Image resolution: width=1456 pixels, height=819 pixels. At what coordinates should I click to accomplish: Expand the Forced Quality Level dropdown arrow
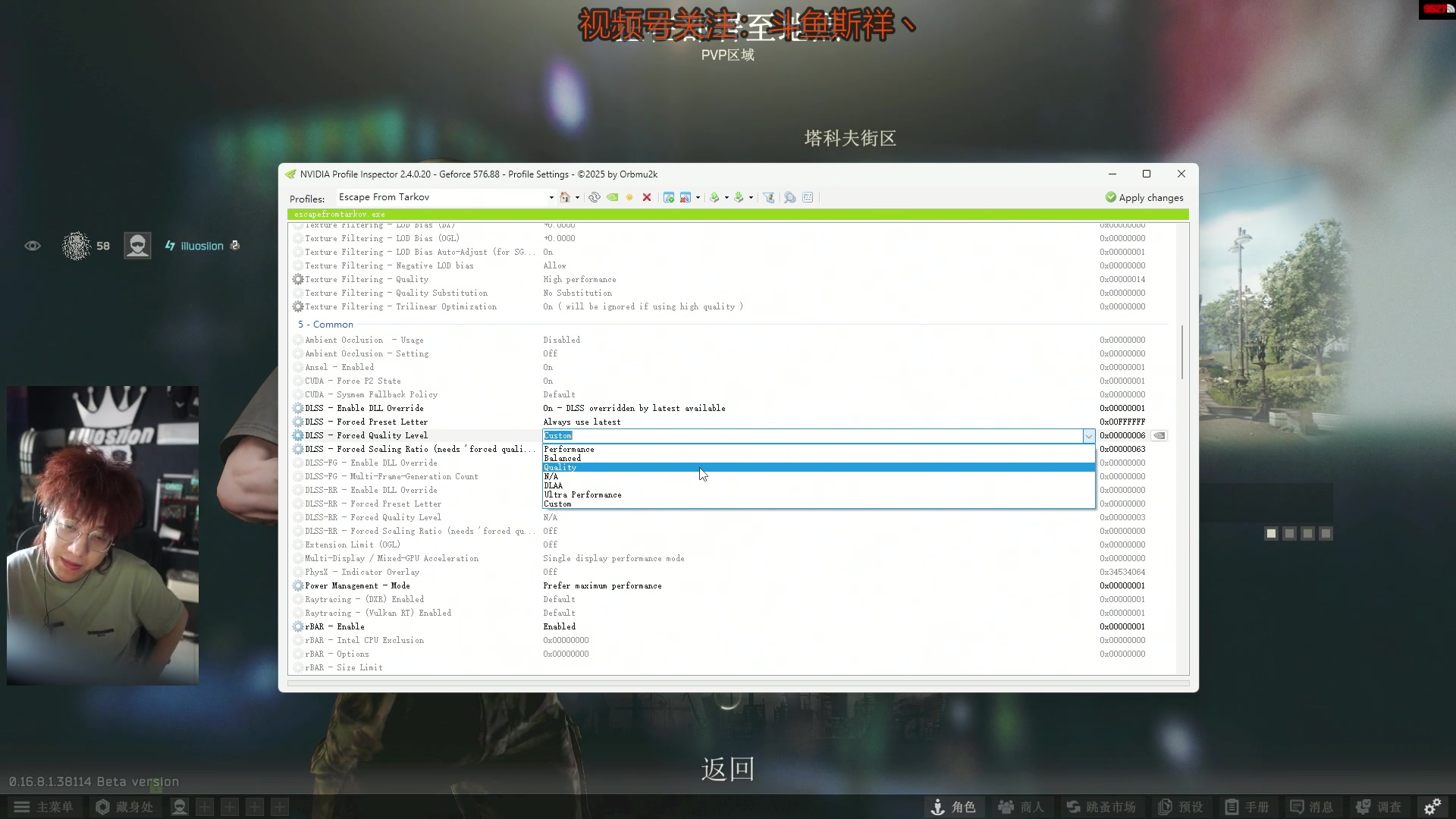[1088, 436]
